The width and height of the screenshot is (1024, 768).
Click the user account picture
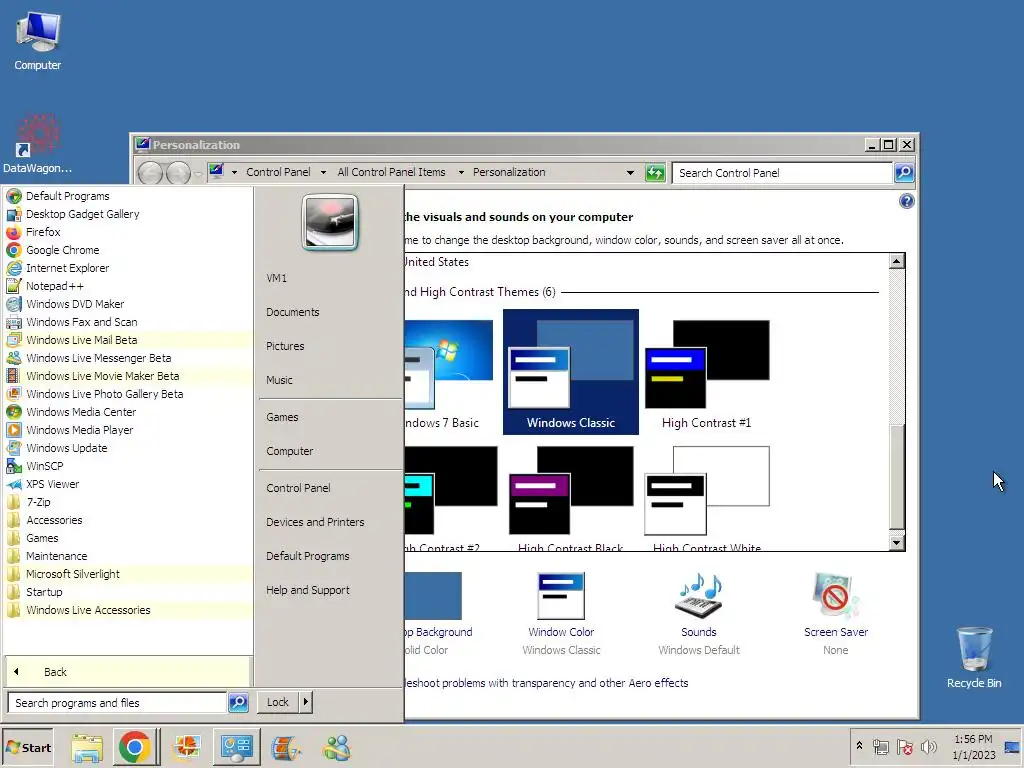(x=330, y=223)
